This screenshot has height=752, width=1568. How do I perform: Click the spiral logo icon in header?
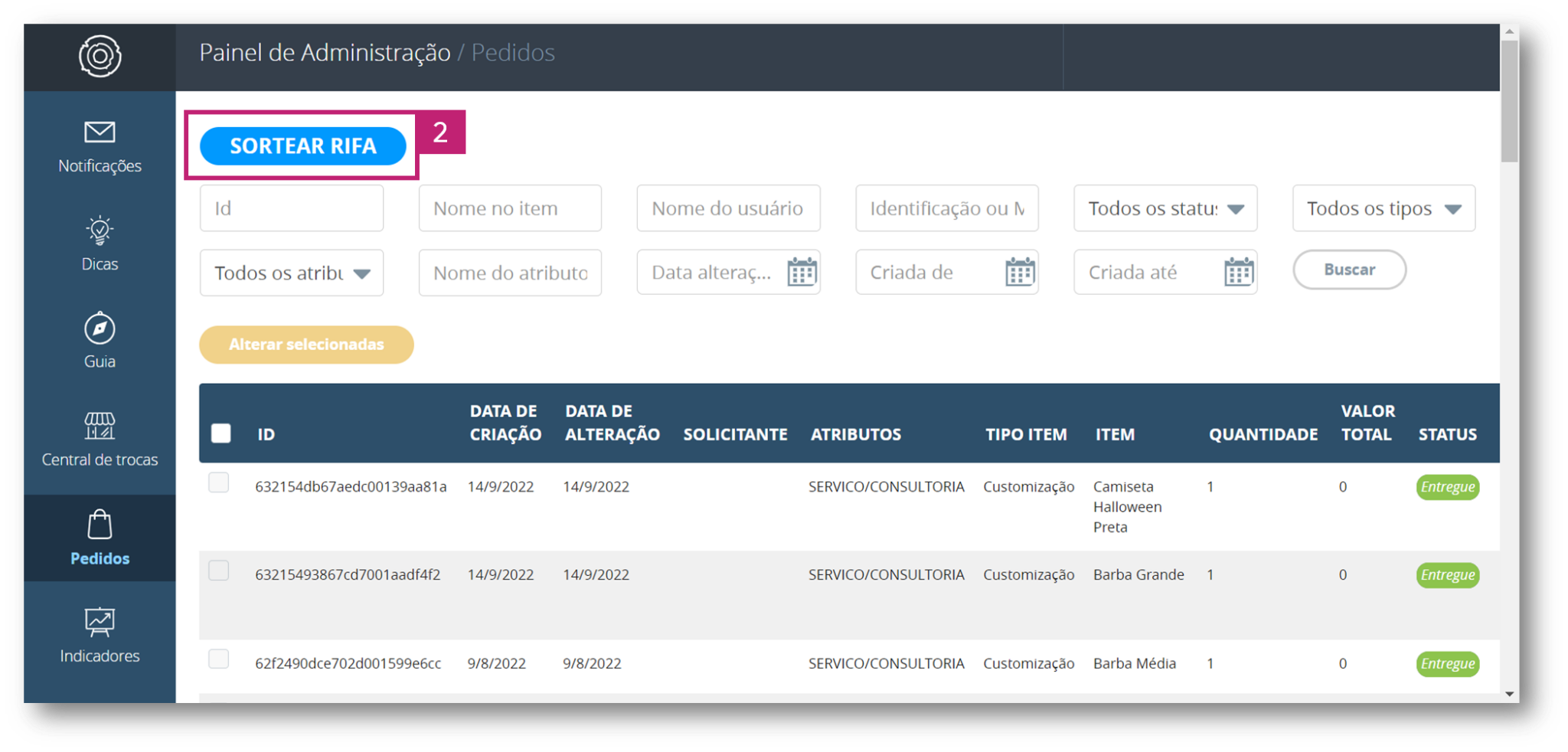100,56
